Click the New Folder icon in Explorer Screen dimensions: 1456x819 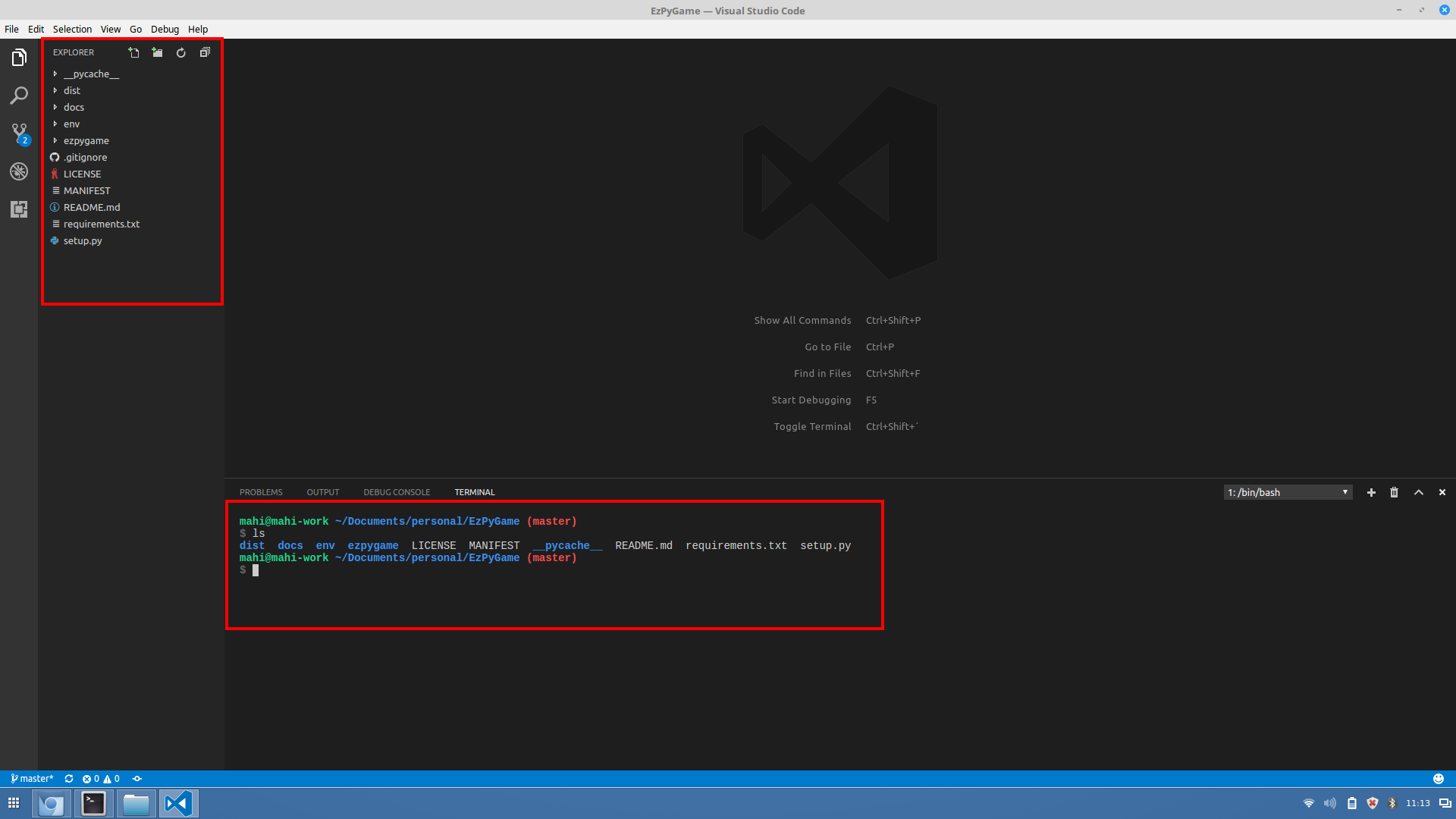pyautogui.click(x=157, y=52)
